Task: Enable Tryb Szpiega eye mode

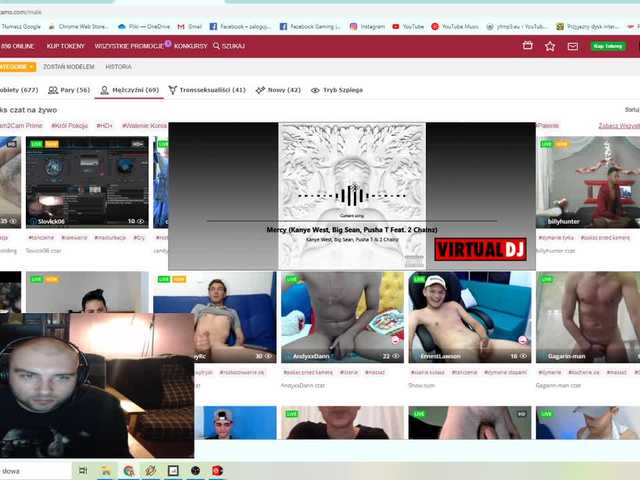Action: pos(337,90)
